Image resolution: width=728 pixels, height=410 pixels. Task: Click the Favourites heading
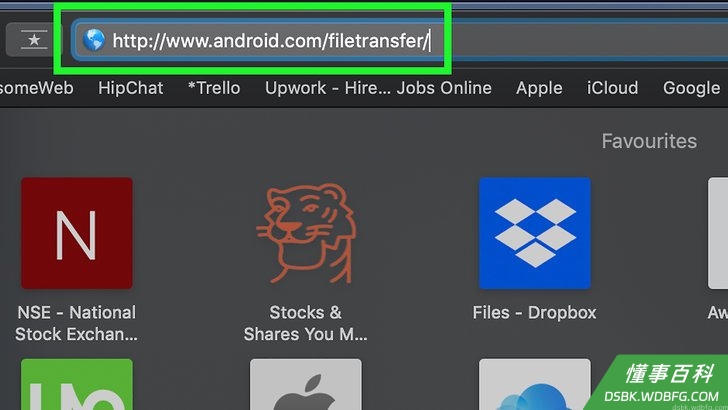tap(649, 141)
